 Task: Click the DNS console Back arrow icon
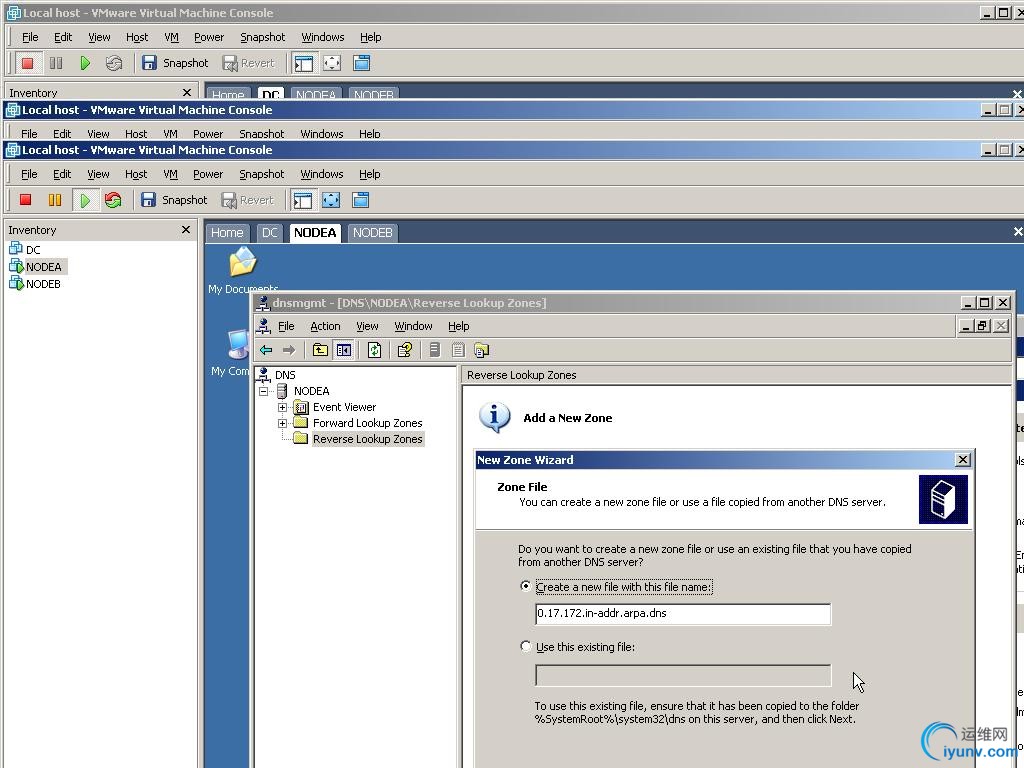(x=266, y=350)
